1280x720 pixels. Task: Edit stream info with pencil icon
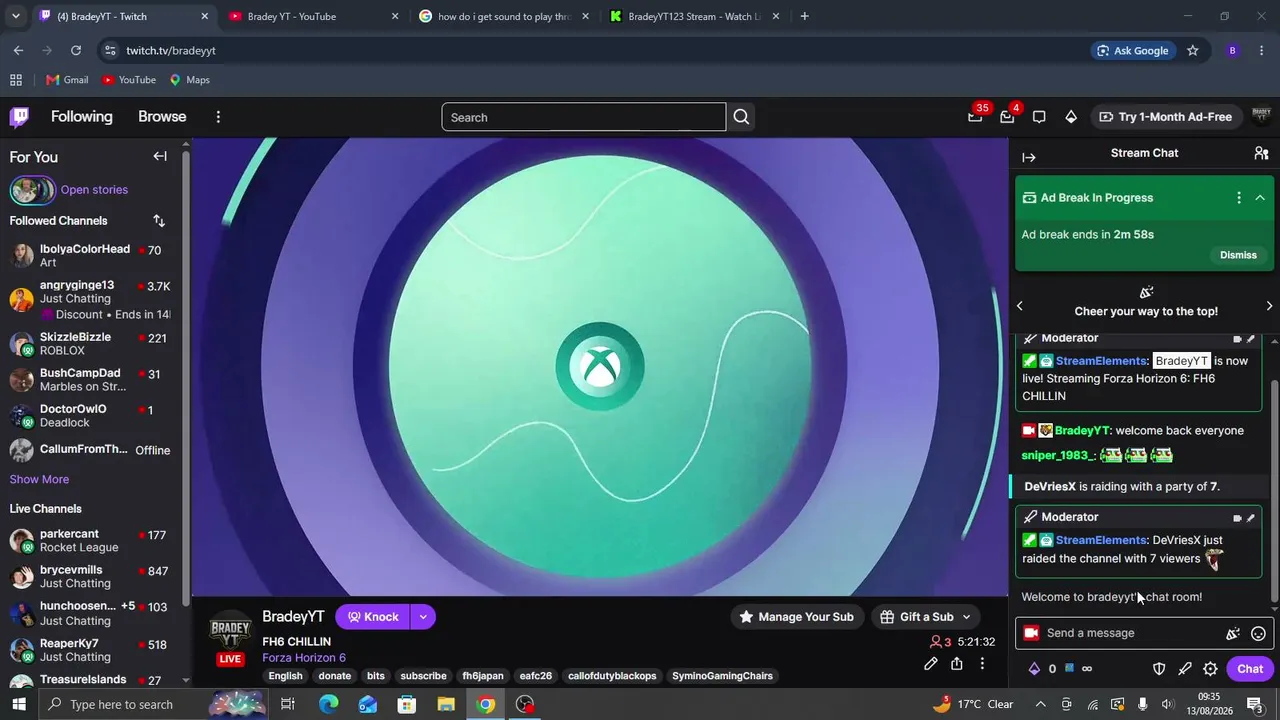pyautogui.click(x=931, y=663)
